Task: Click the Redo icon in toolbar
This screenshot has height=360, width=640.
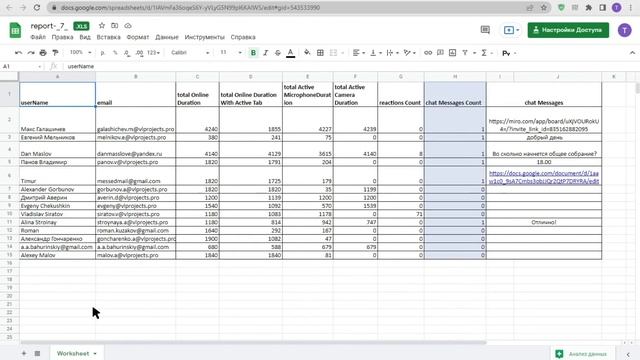Action: (x=31, y=53)
